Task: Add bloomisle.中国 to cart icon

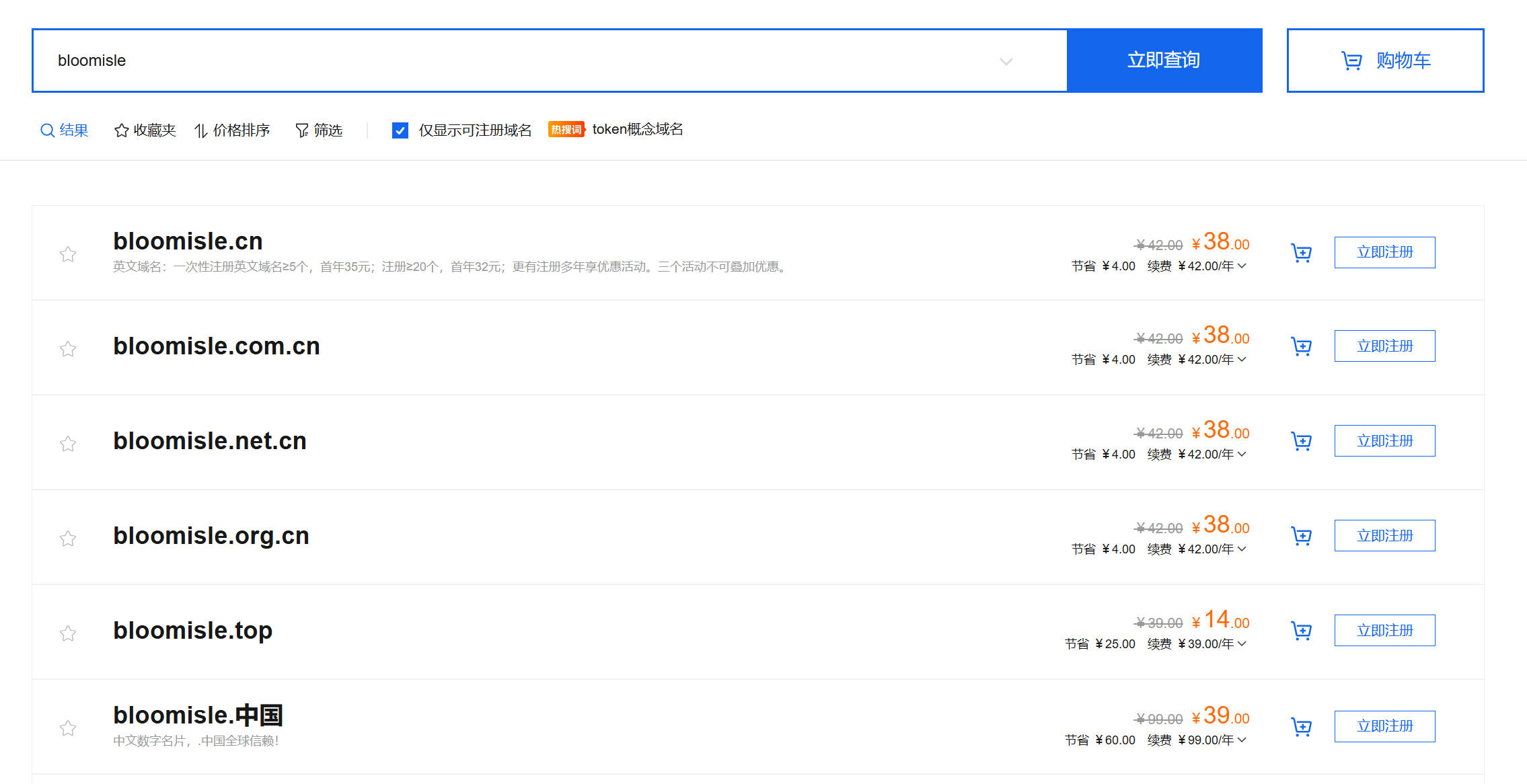Action: pos(1301,727)
